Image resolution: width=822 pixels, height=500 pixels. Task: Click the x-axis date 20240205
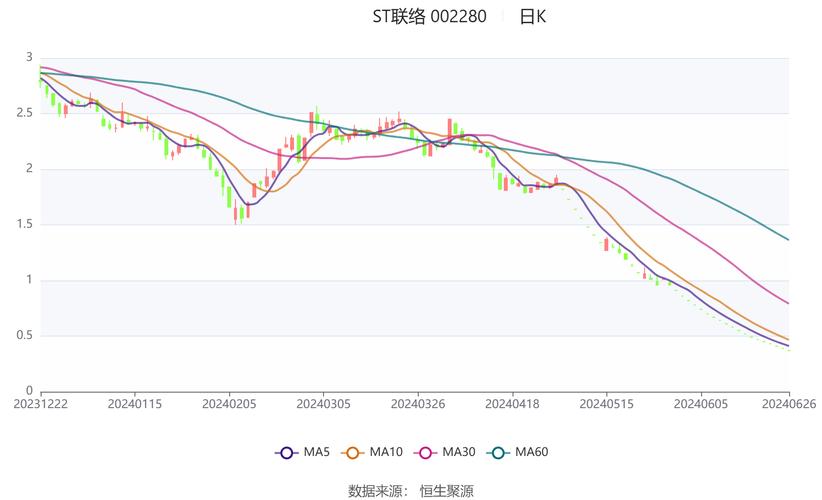pyautogui.click(x=229, y=404)
